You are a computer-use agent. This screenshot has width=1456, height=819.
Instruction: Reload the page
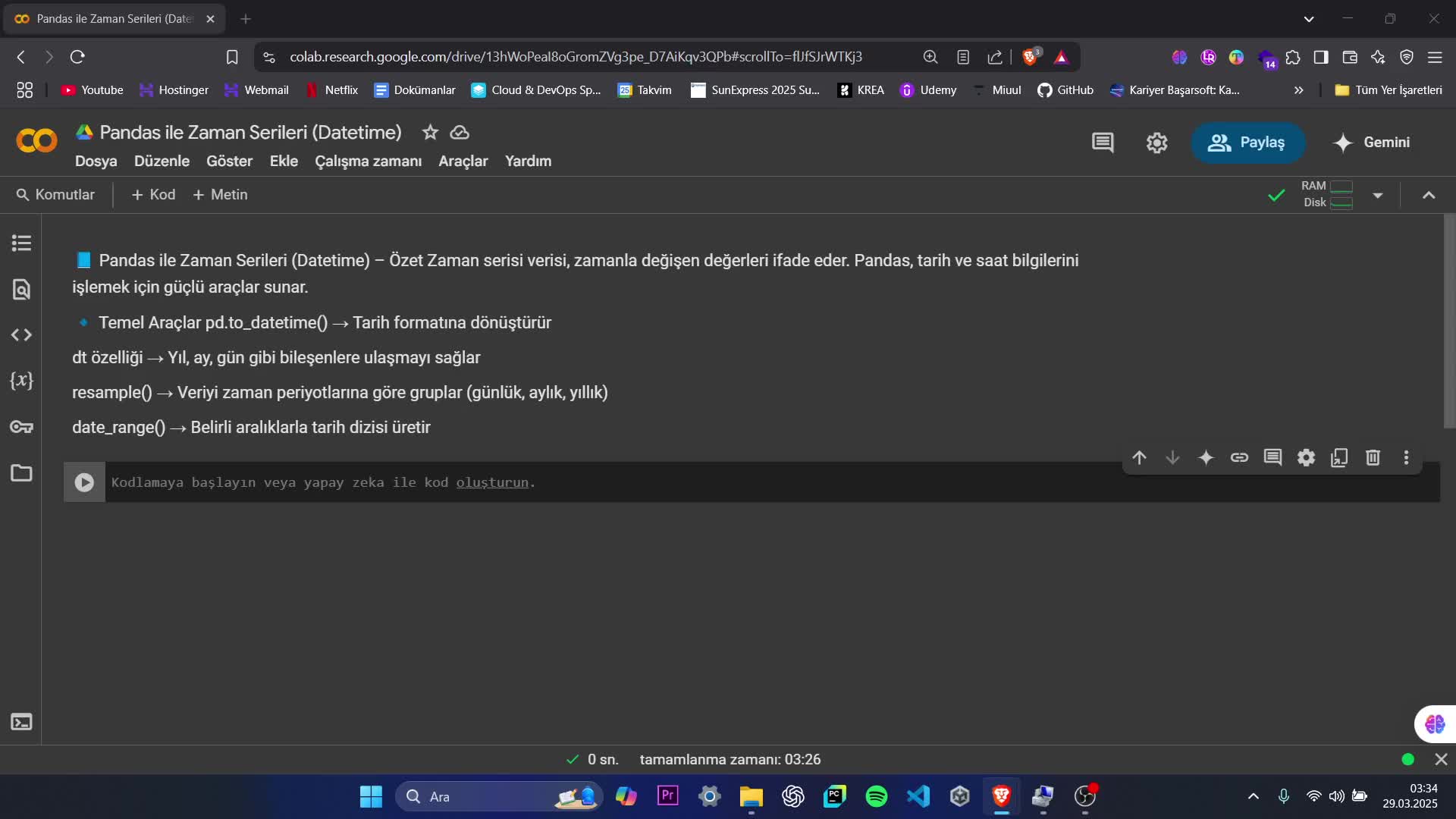pos(77,57)
